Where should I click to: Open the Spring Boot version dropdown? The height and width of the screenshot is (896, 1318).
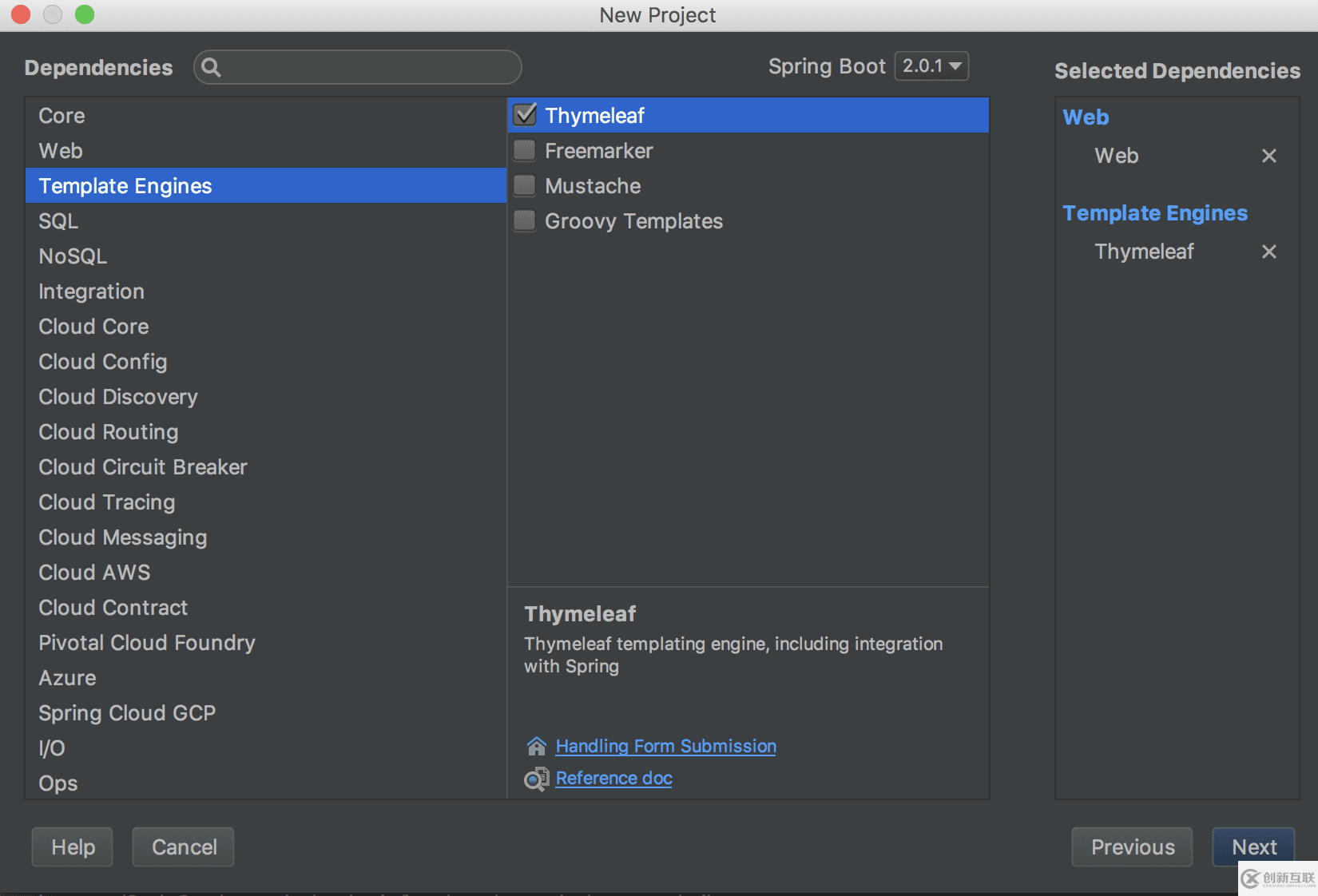click(x=931, y=66)
